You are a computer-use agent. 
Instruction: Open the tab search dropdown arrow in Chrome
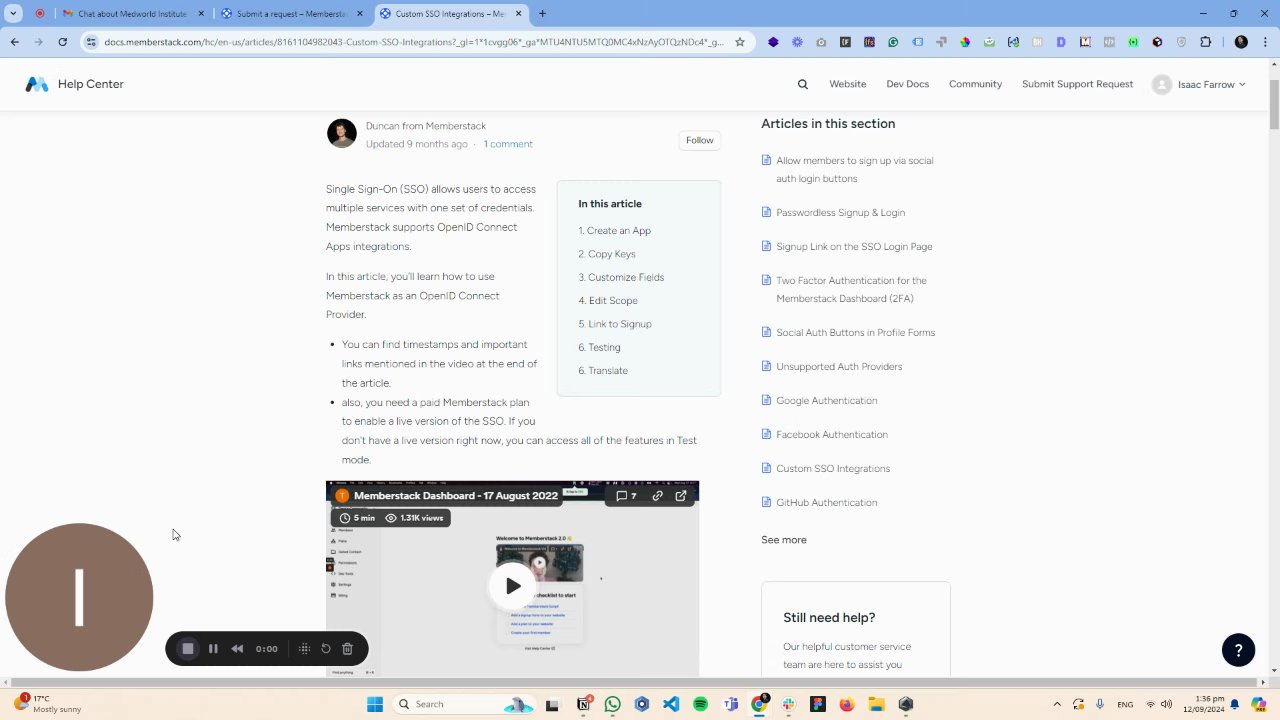pos(14,14)
